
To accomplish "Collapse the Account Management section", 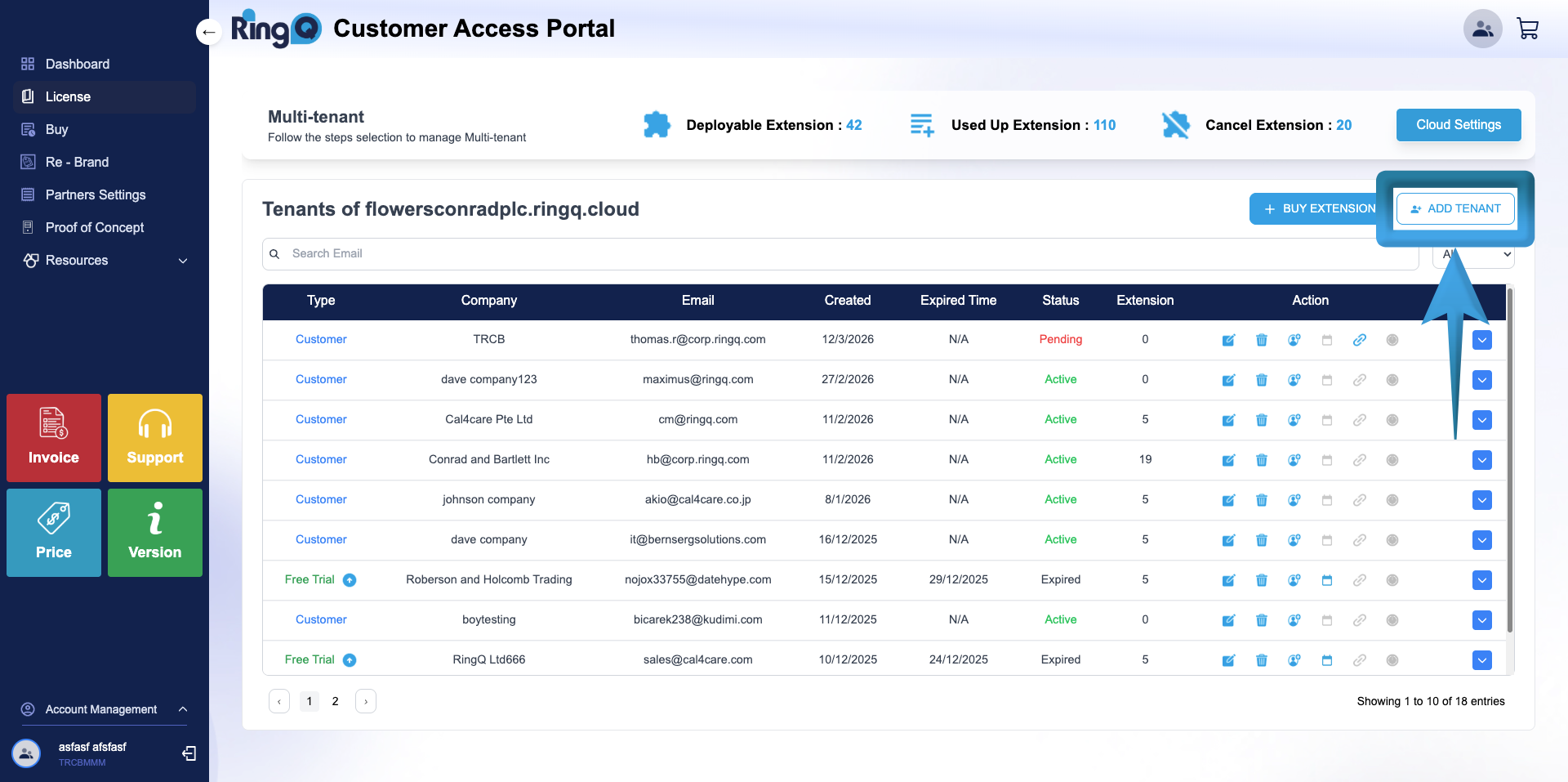I will pos(183,709).
